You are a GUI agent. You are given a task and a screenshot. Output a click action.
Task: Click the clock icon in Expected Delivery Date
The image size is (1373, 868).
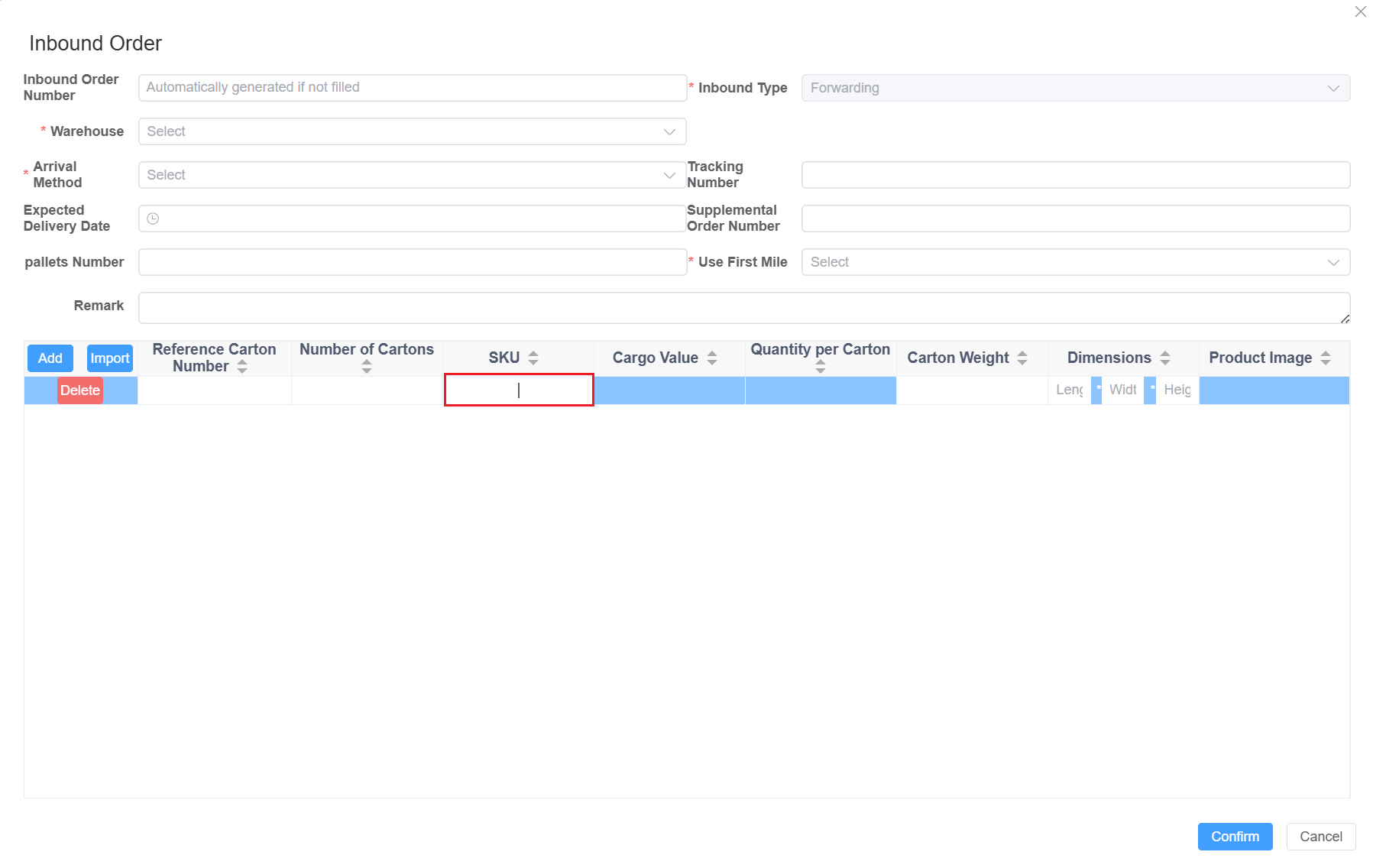click(x=153, y=219)
